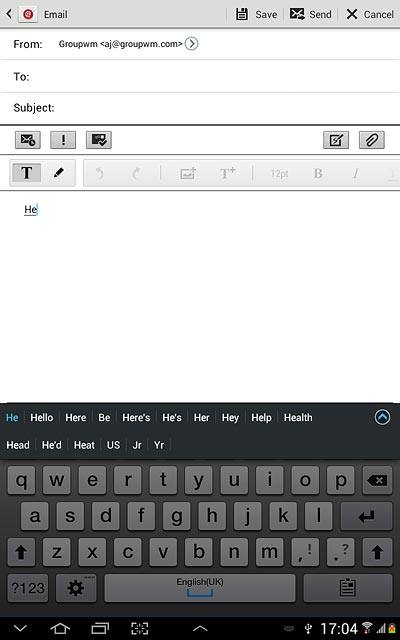Switch to ?123 symbols keyboard

tap(28, 588)
